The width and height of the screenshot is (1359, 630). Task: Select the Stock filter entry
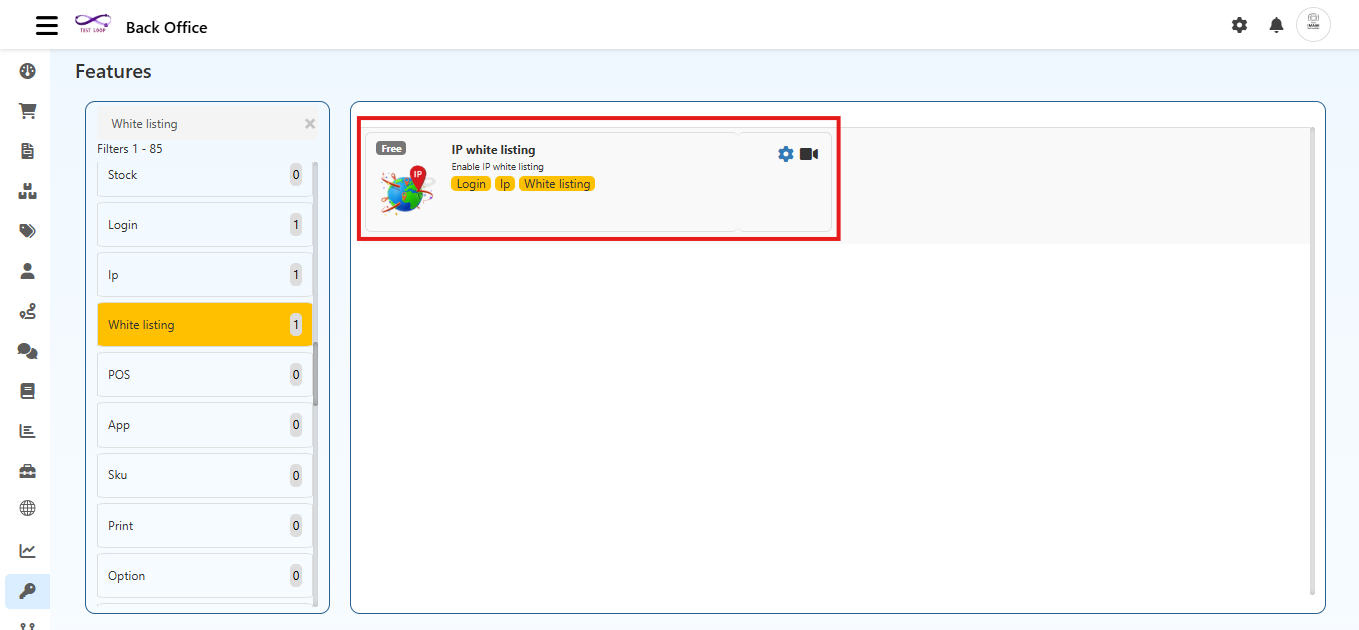point(204,174)
